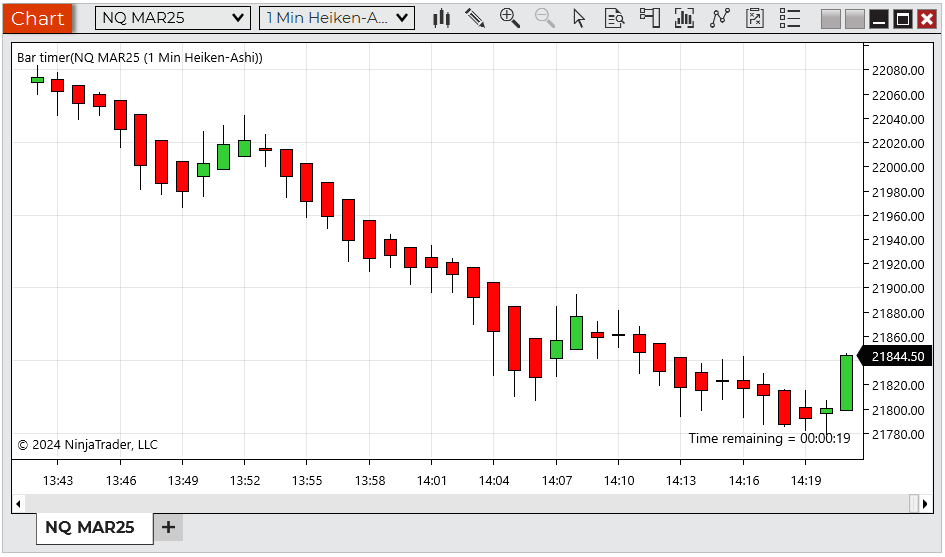Screen dimensions: 945x557
Task: Switch to the NQ MAR25 tab
Action: pos(90,527)
